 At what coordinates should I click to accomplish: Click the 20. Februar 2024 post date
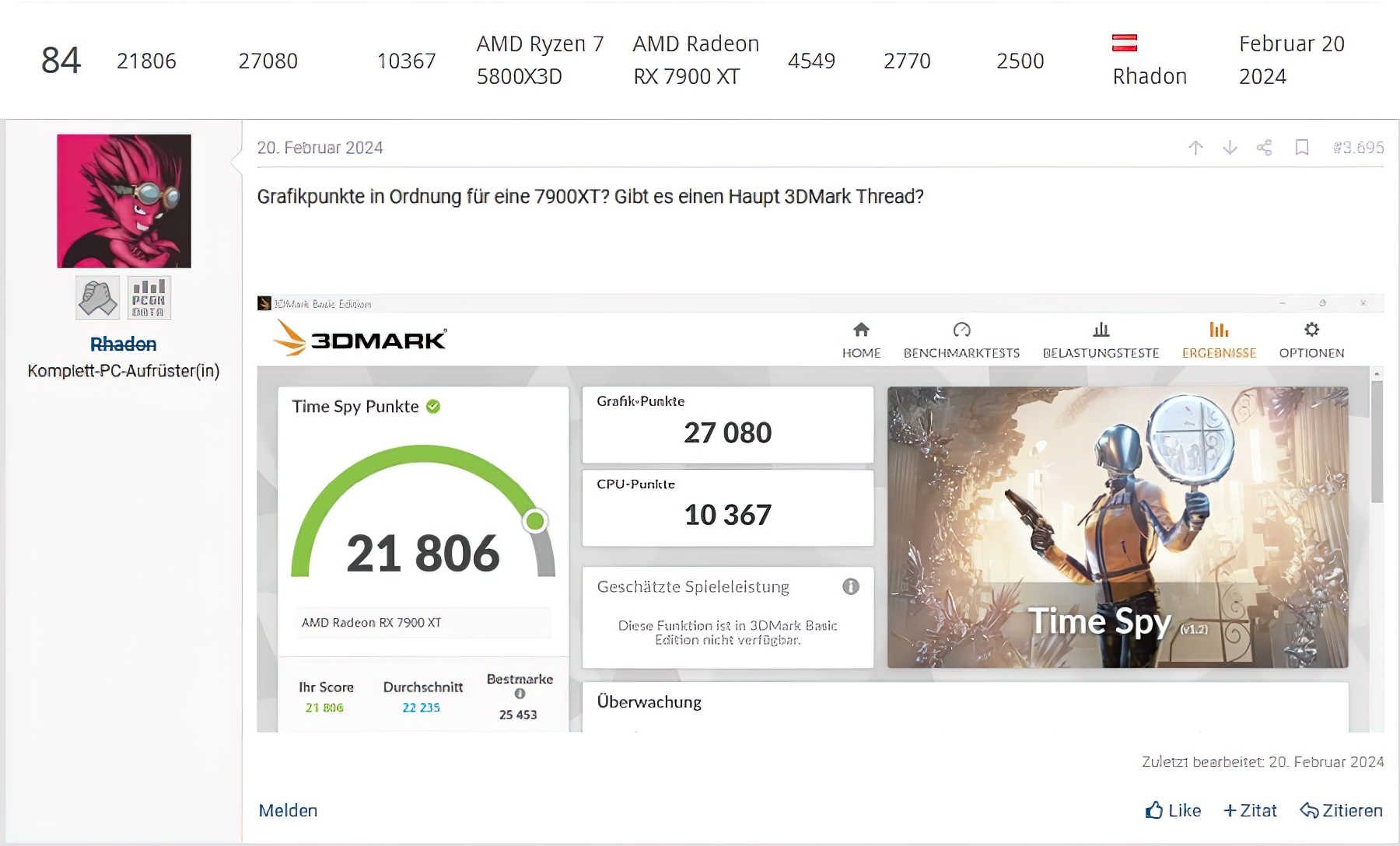(320, 148)
